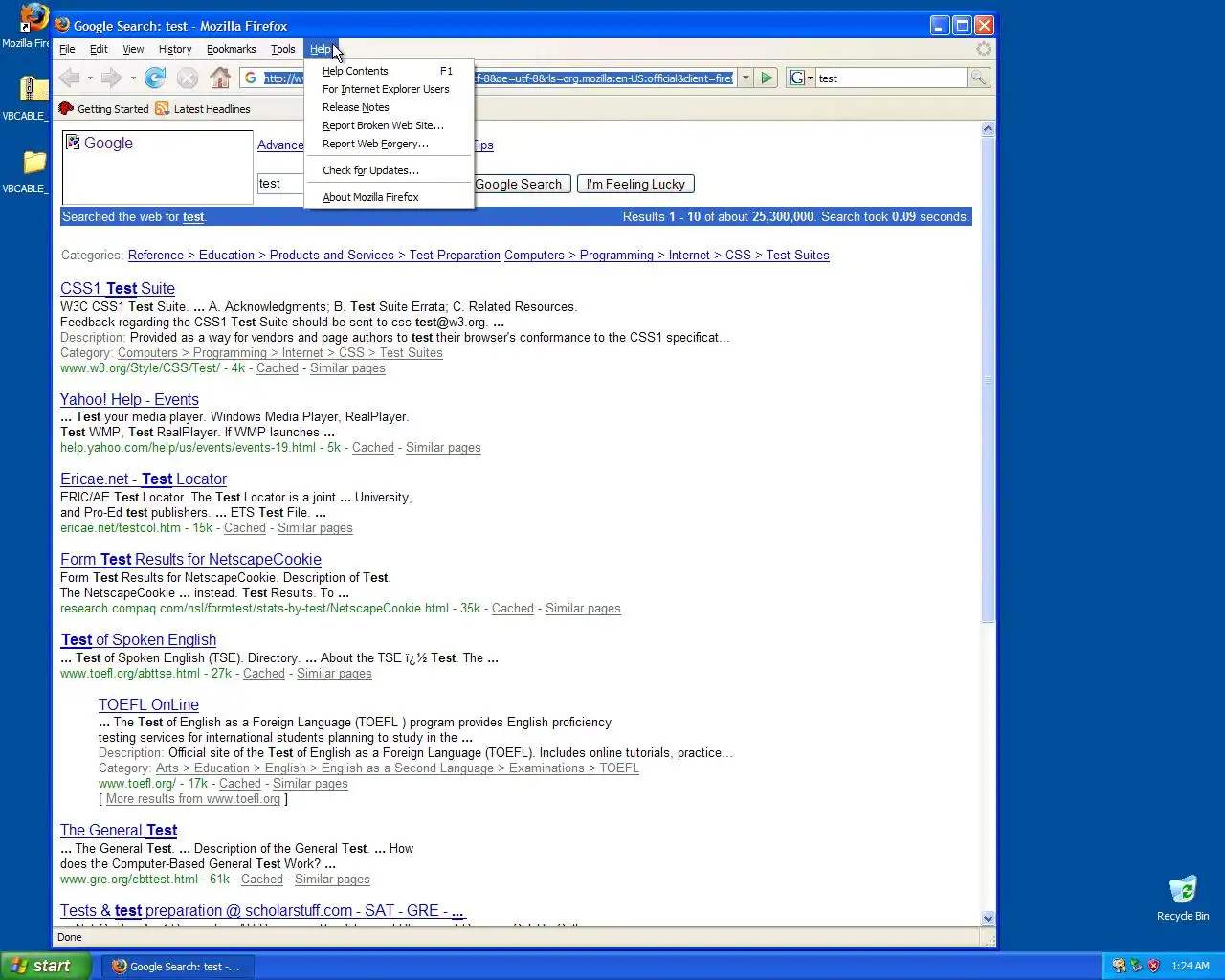This screenshot has width=1225, height=980.
Task: Click the Stop loading icon
Action: (188, 78)
